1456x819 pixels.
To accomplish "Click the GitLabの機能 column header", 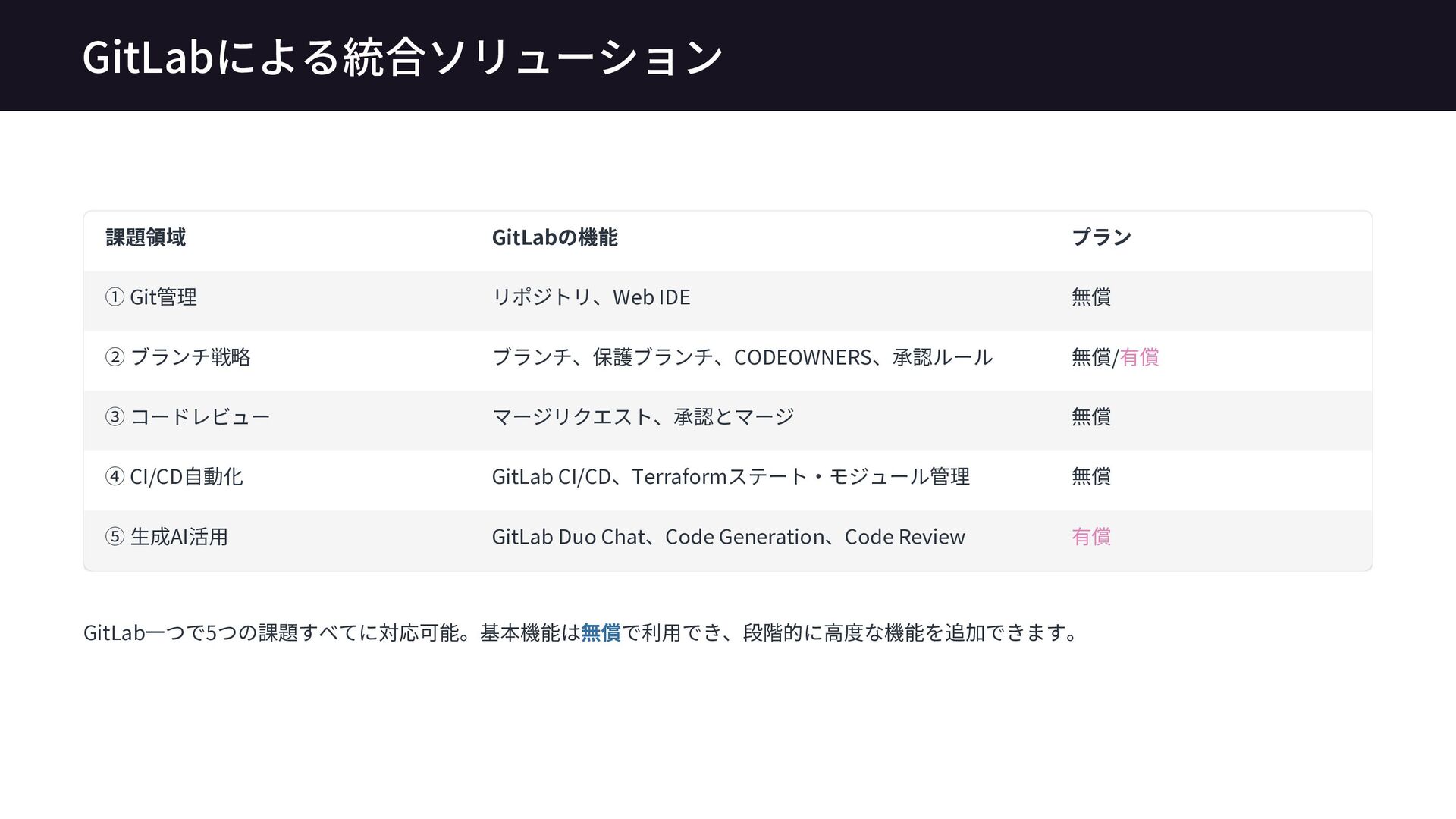I will tap(554, 237).
